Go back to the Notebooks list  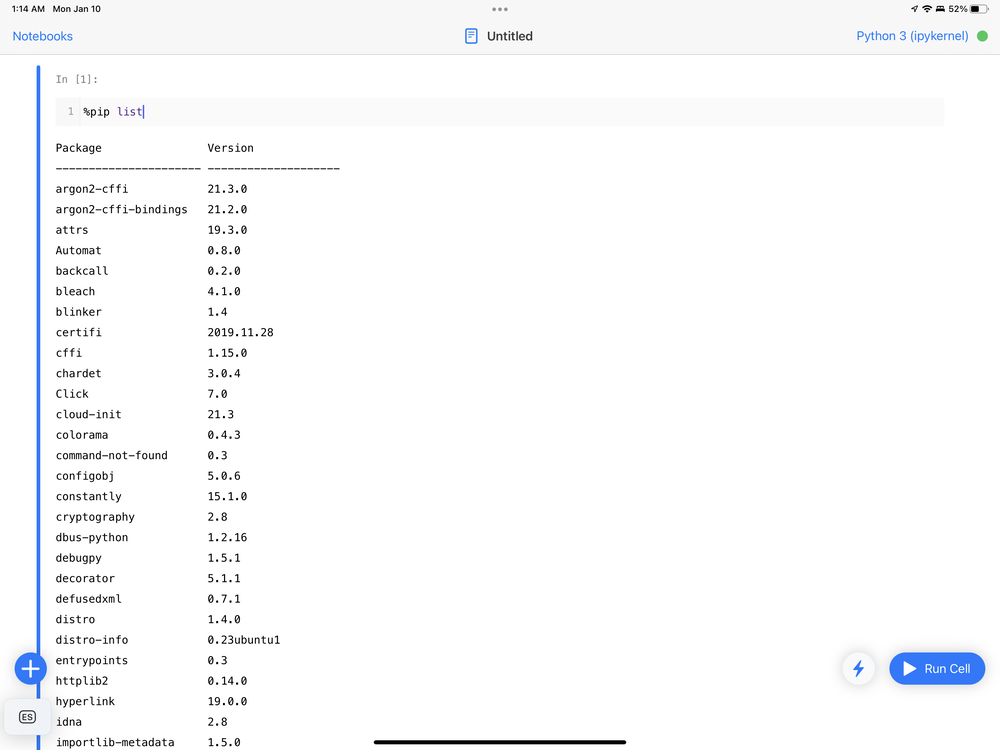[x=42, y=36]
